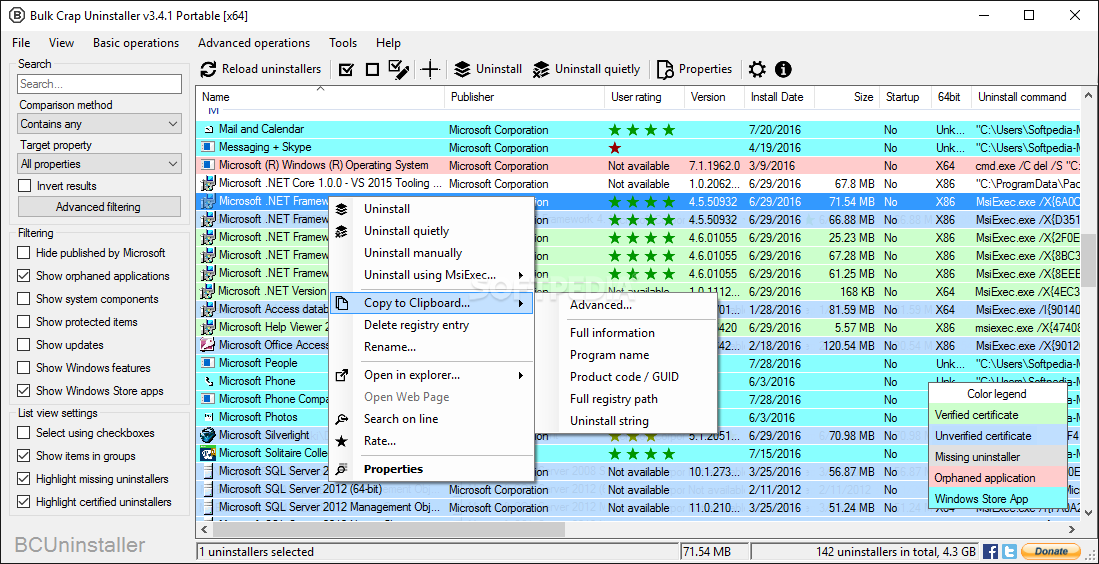Image resolution: width=1099 pixels, height=564 pixels.
Task: Open the Comparison method dropdown
Action: pyautogui.click(x=100, y=124)
